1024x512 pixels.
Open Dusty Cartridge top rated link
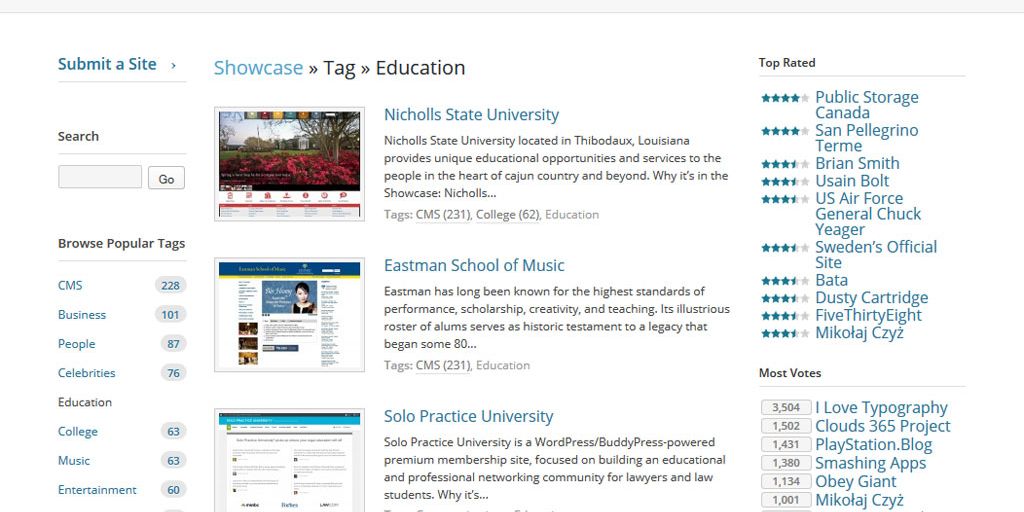[872, 298]
